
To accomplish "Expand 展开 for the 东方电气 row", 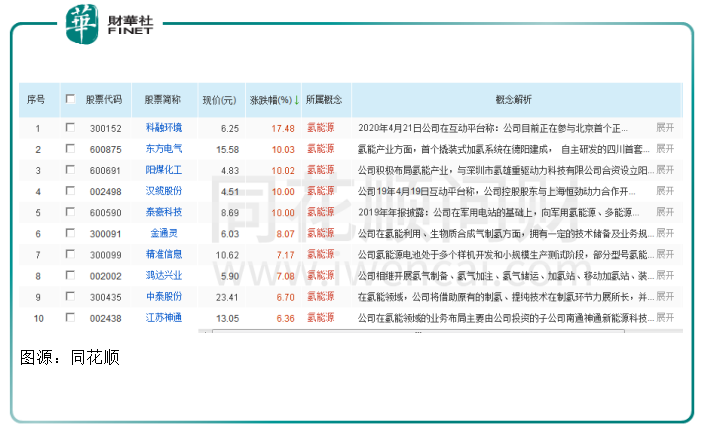I will [665, 149].
